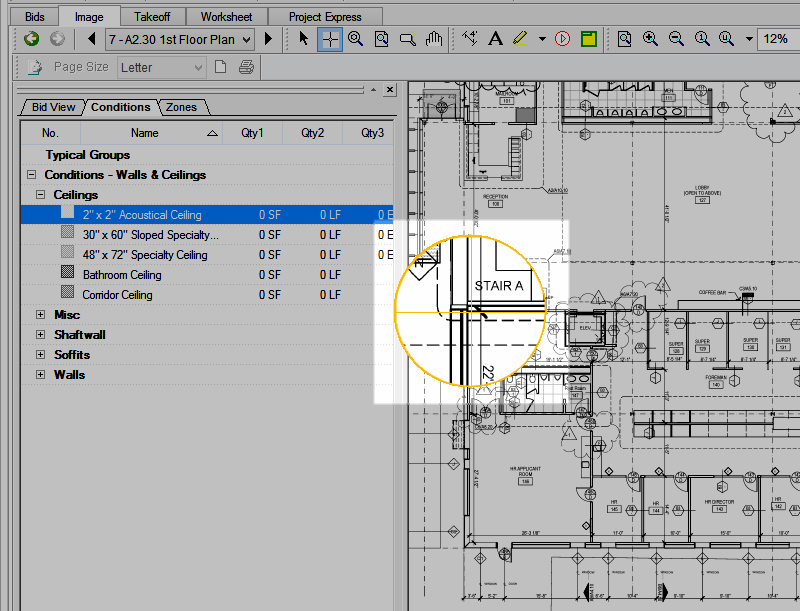Click the yellow swatch of Acoustical Ceiling
Image resolution: width=800 pixels, height=611 pixels.
(67, 212)
